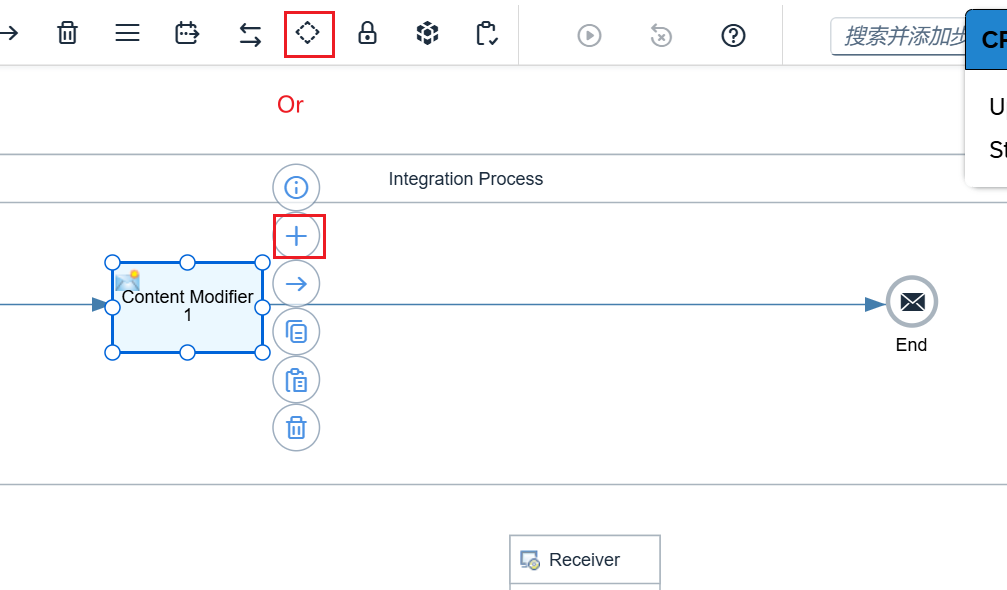Select the End message event
1007x590 pixels.
(911, 302)
